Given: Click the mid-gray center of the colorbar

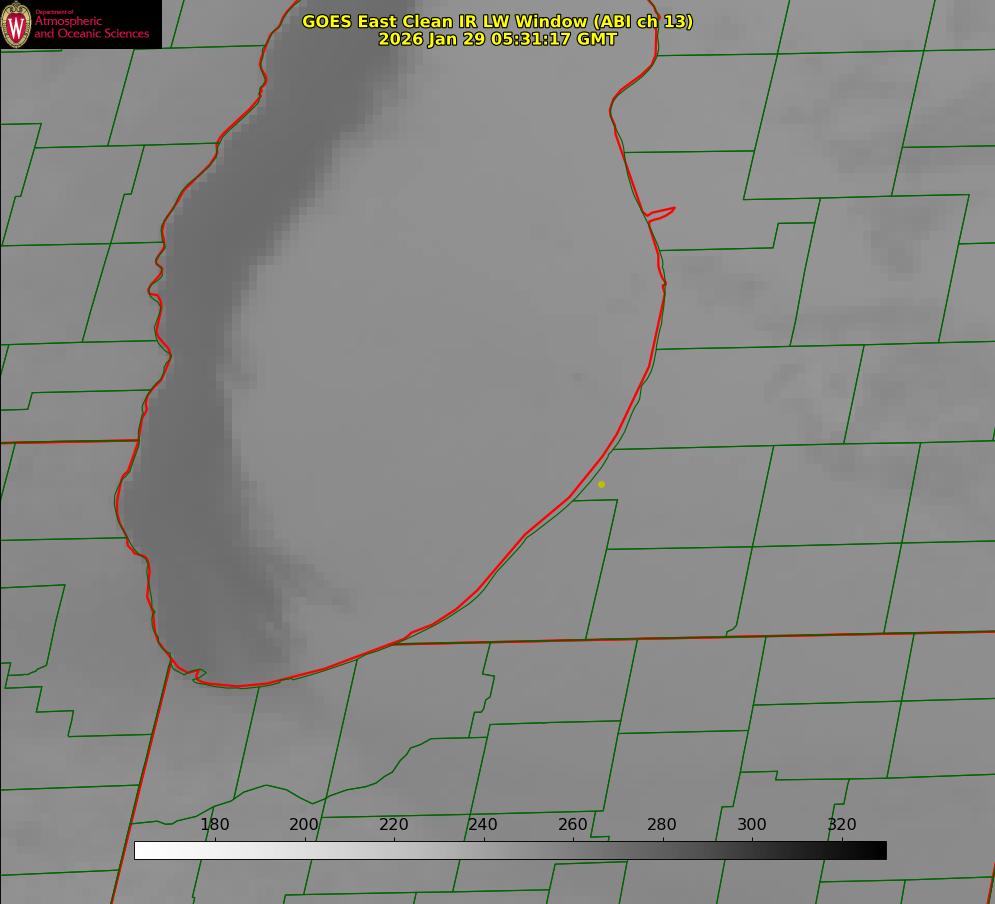Looking at the screenshot, I should coord(510,850).
